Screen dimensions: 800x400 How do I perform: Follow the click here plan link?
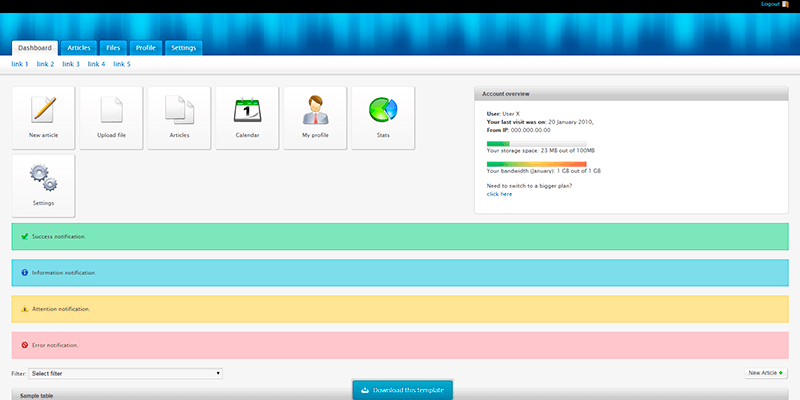click(499, 194)
